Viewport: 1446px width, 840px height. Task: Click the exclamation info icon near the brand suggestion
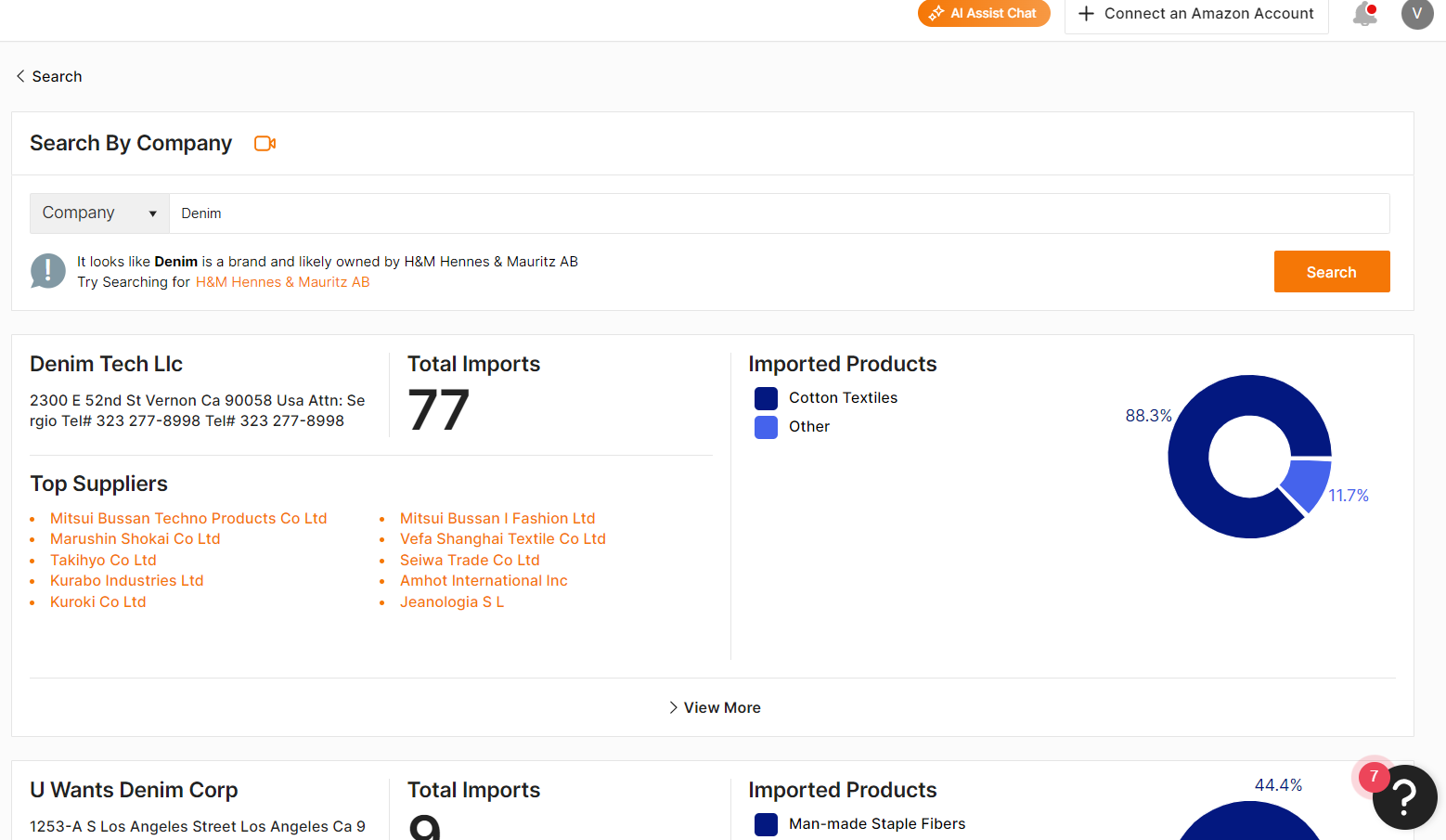pyautogui.click(x=47, y=270)
